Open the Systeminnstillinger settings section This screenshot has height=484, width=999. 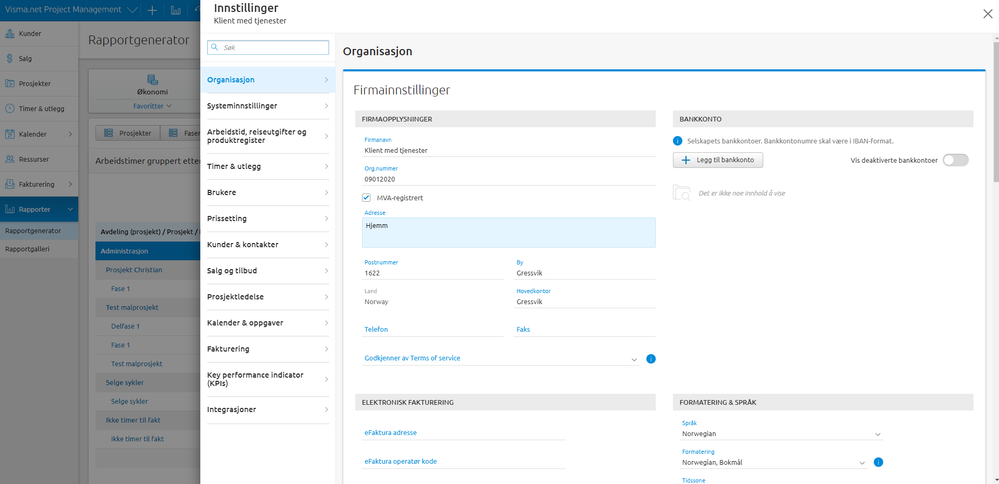[x=268, y=105]
